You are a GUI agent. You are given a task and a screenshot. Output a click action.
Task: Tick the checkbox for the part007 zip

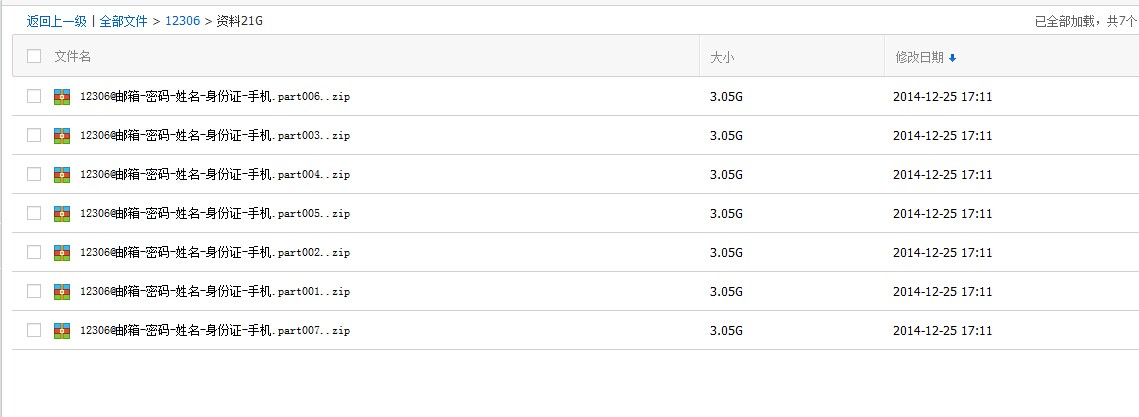(34, 330)
